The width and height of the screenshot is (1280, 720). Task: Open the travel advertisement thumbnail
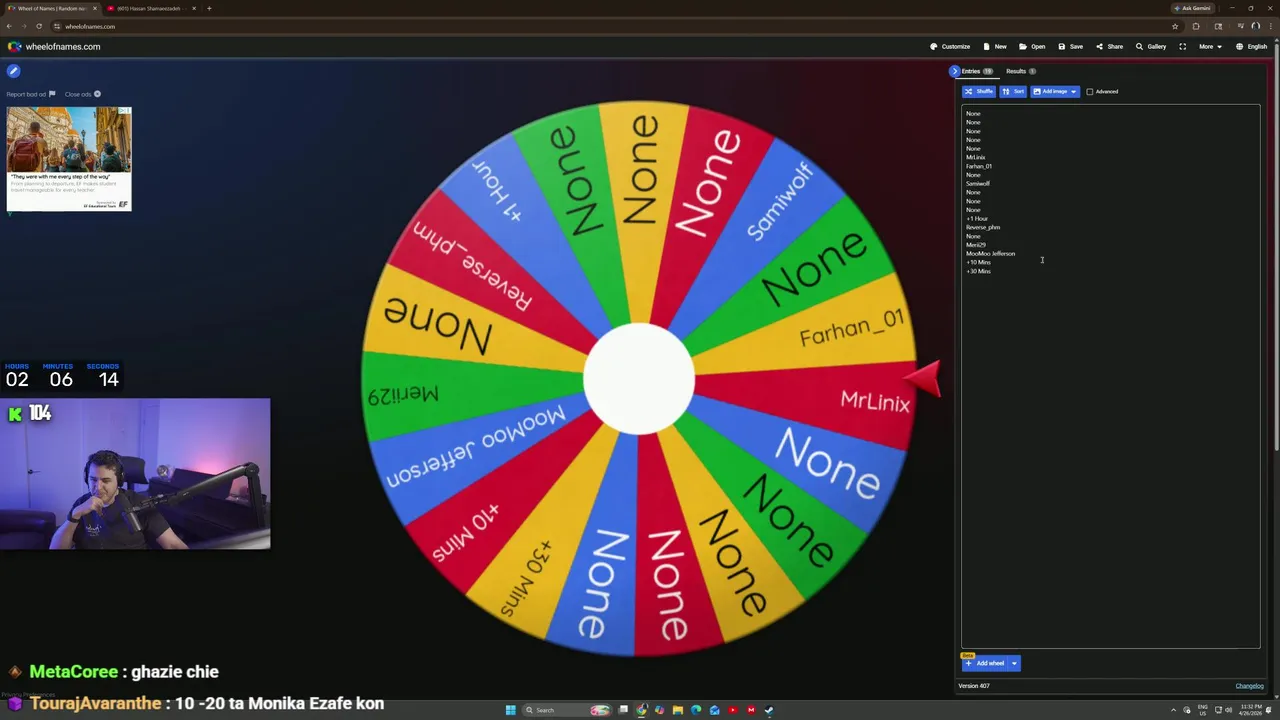click(69, 159)
